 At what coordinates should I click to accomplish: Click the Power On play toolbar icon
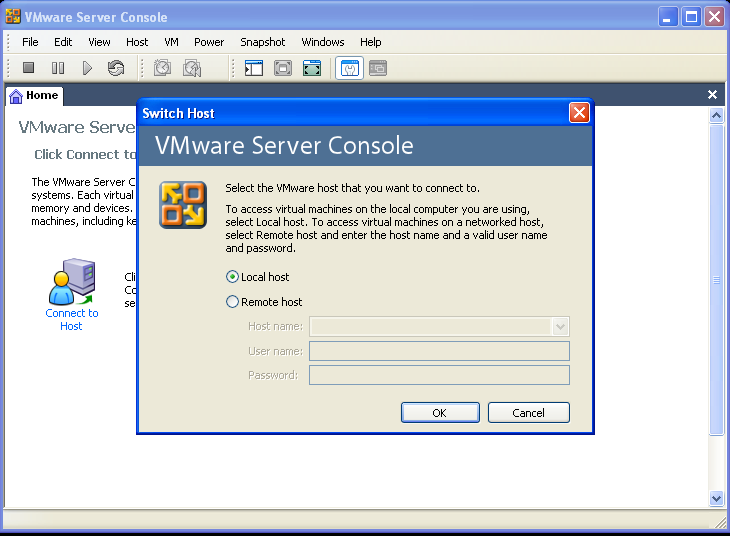click(x=87, y=68)
